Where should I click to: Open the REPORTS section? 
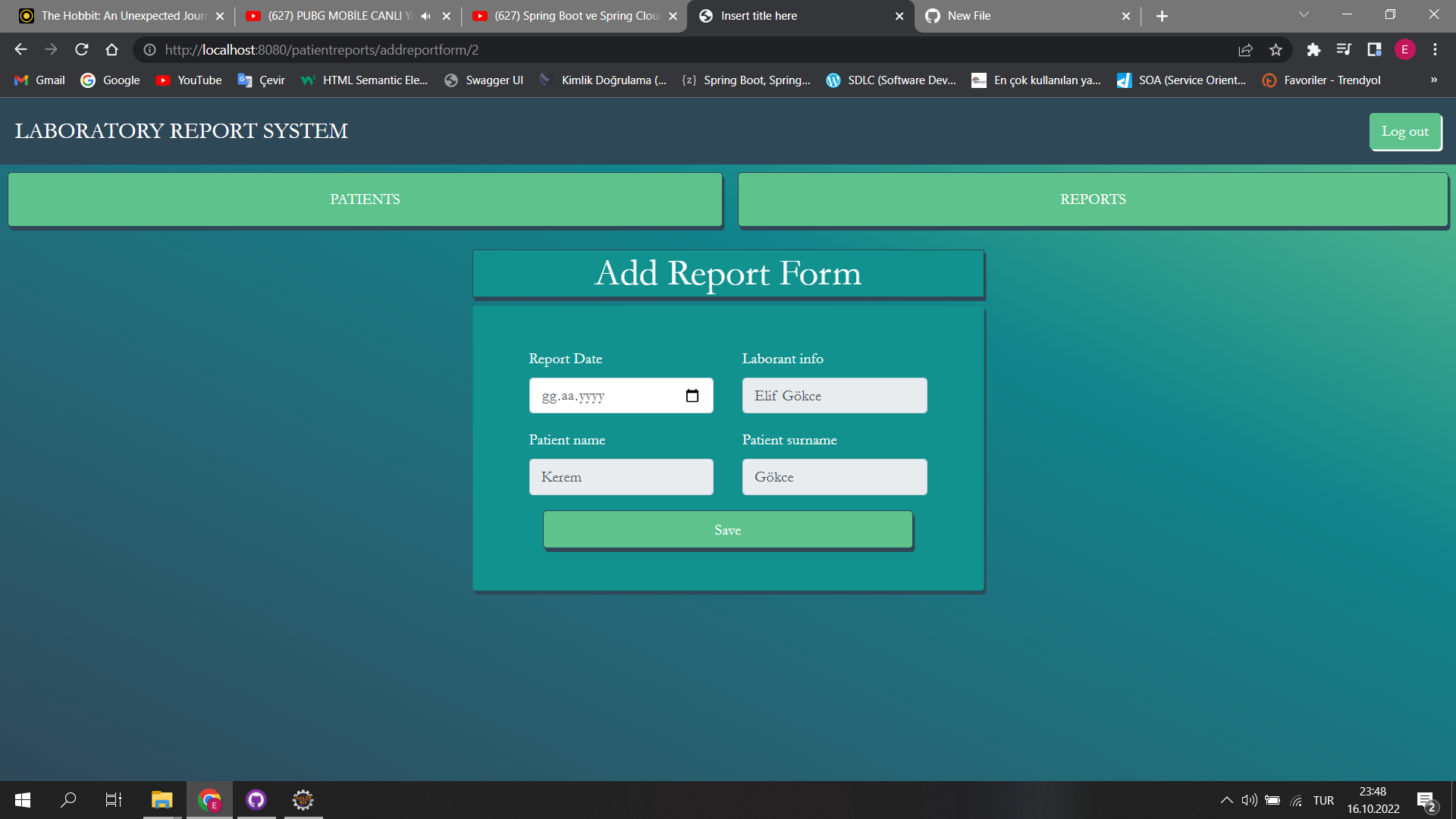[1093, 199]
